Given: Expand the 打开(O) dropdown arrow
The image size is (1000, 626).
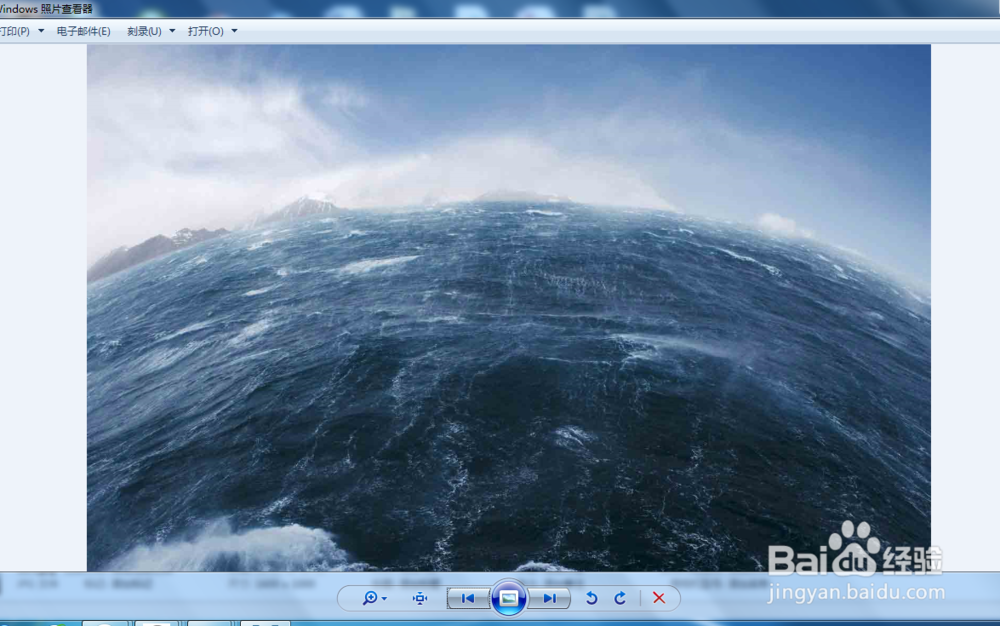Looking at the screenshot, I should point(234,31).
